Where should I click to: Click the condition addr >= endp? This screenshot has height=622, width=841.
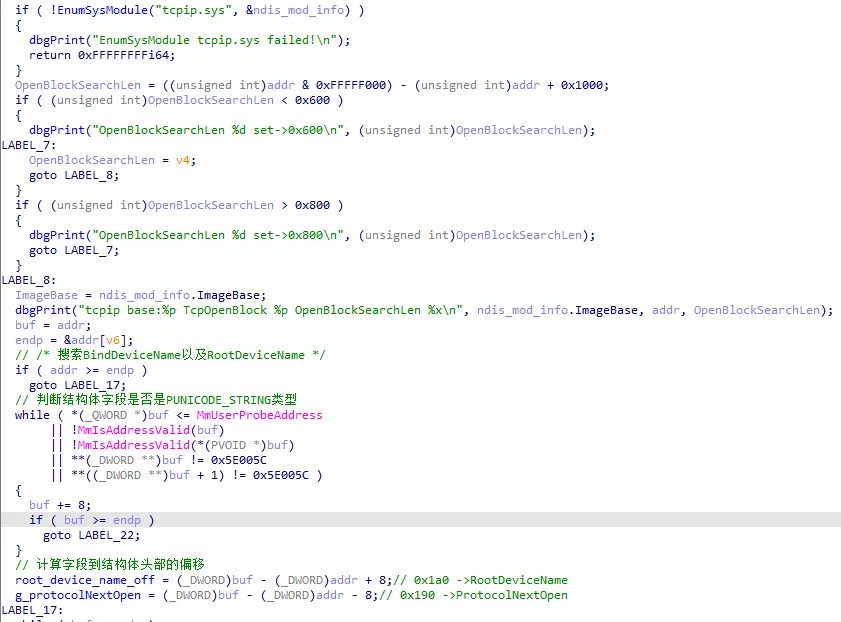click(x=92, y=371)
